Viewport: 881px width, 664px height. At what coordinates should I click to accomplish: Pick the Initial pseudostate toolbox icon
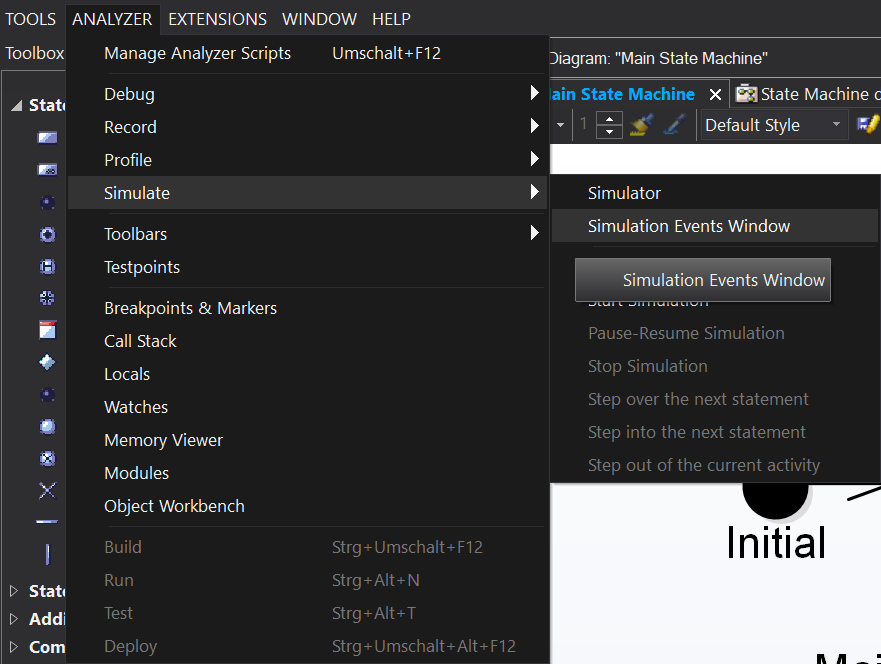[x=47, y=201]
